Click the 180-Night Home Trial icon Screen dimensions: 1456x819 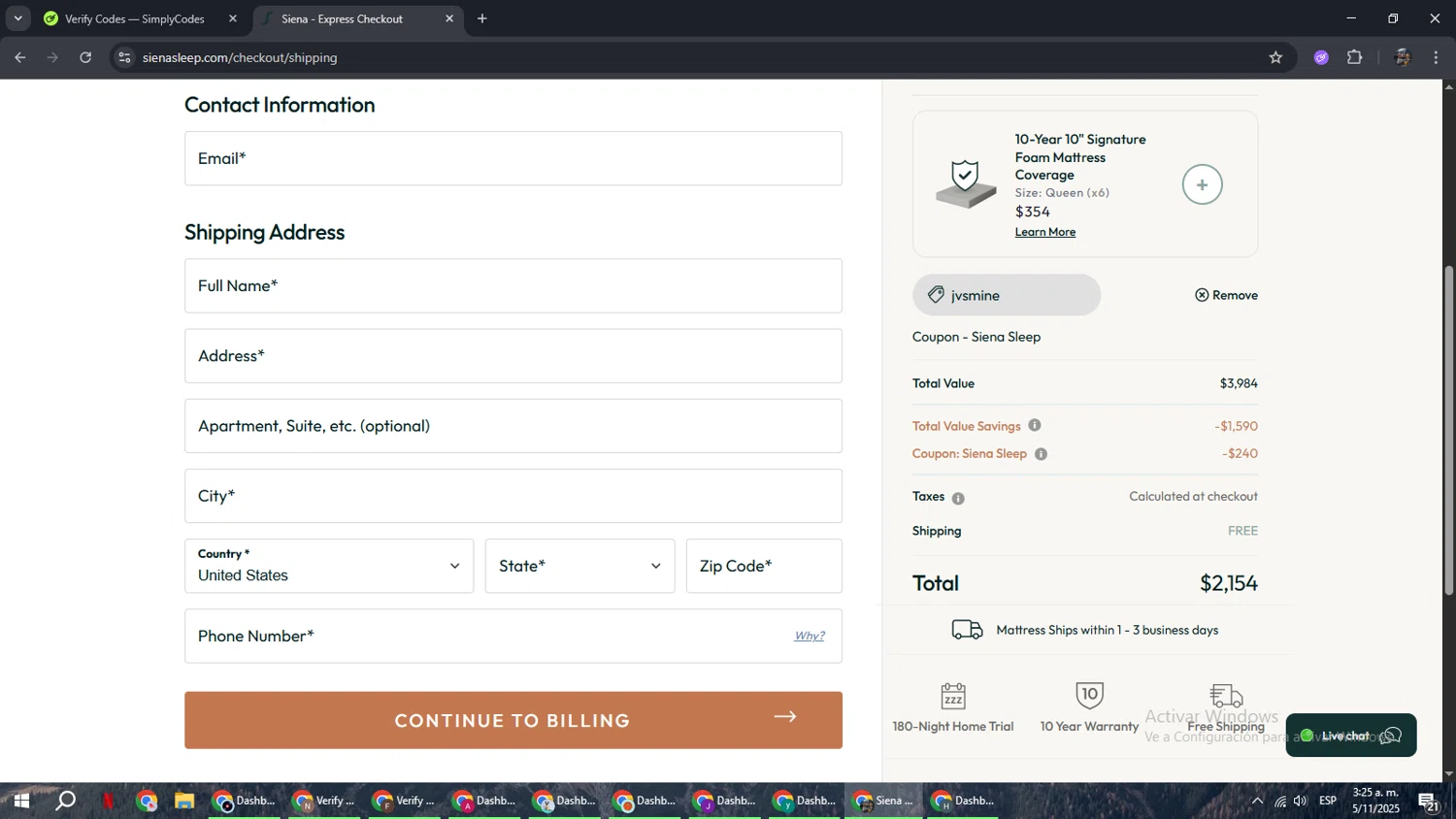click(x=953, y=696)
